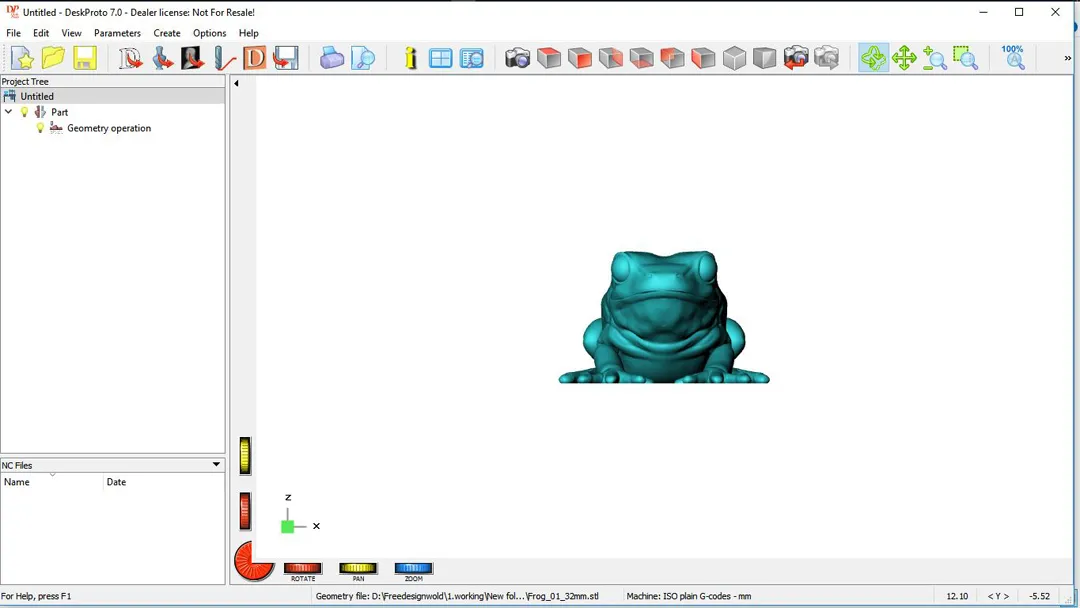The height and width of the screenshot is (608, 1080).
Task: Select the front view cube icon
Action: coord(580,58)
